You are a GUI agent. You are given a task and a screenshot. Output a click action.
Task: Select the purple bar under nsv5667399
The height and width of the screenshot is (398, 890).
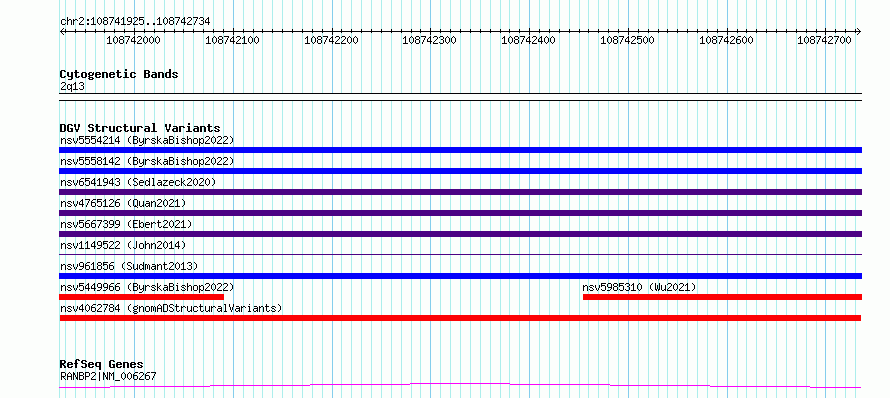tap(460, 234)
